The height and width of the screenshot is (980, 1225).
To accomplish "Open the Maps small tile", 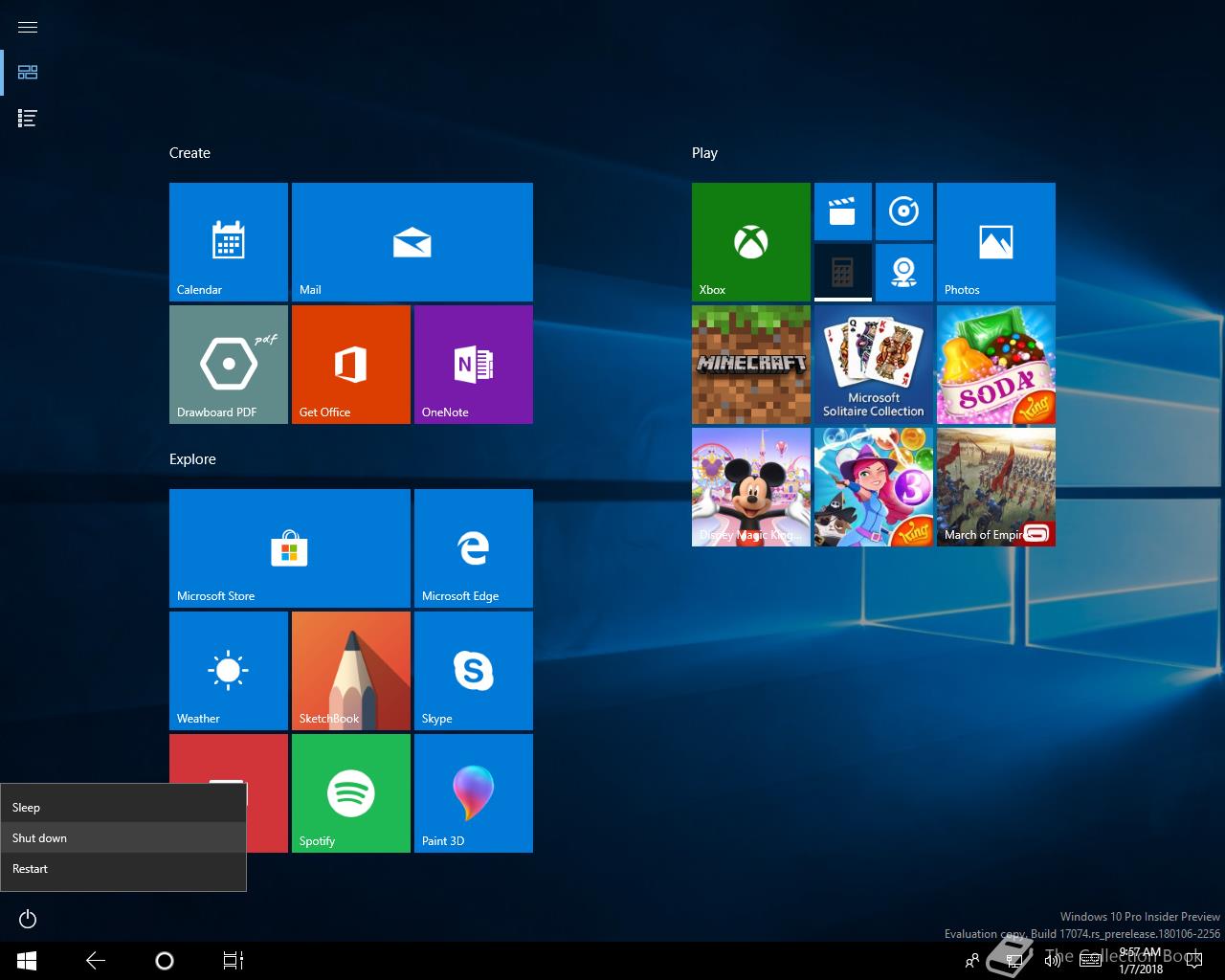I will (904, 273).
